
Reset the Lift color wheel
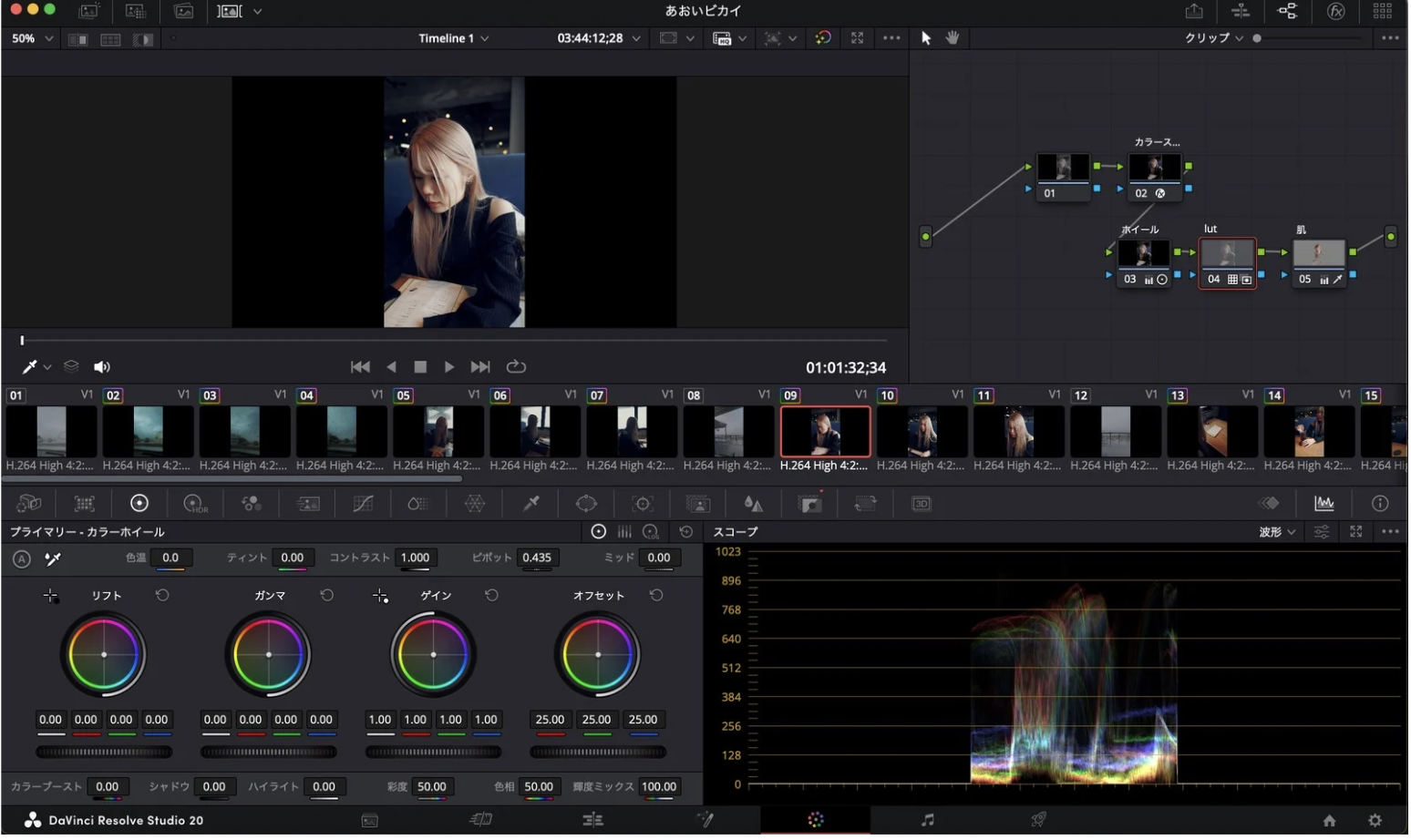pyautogui.click(x=162, y=597)
